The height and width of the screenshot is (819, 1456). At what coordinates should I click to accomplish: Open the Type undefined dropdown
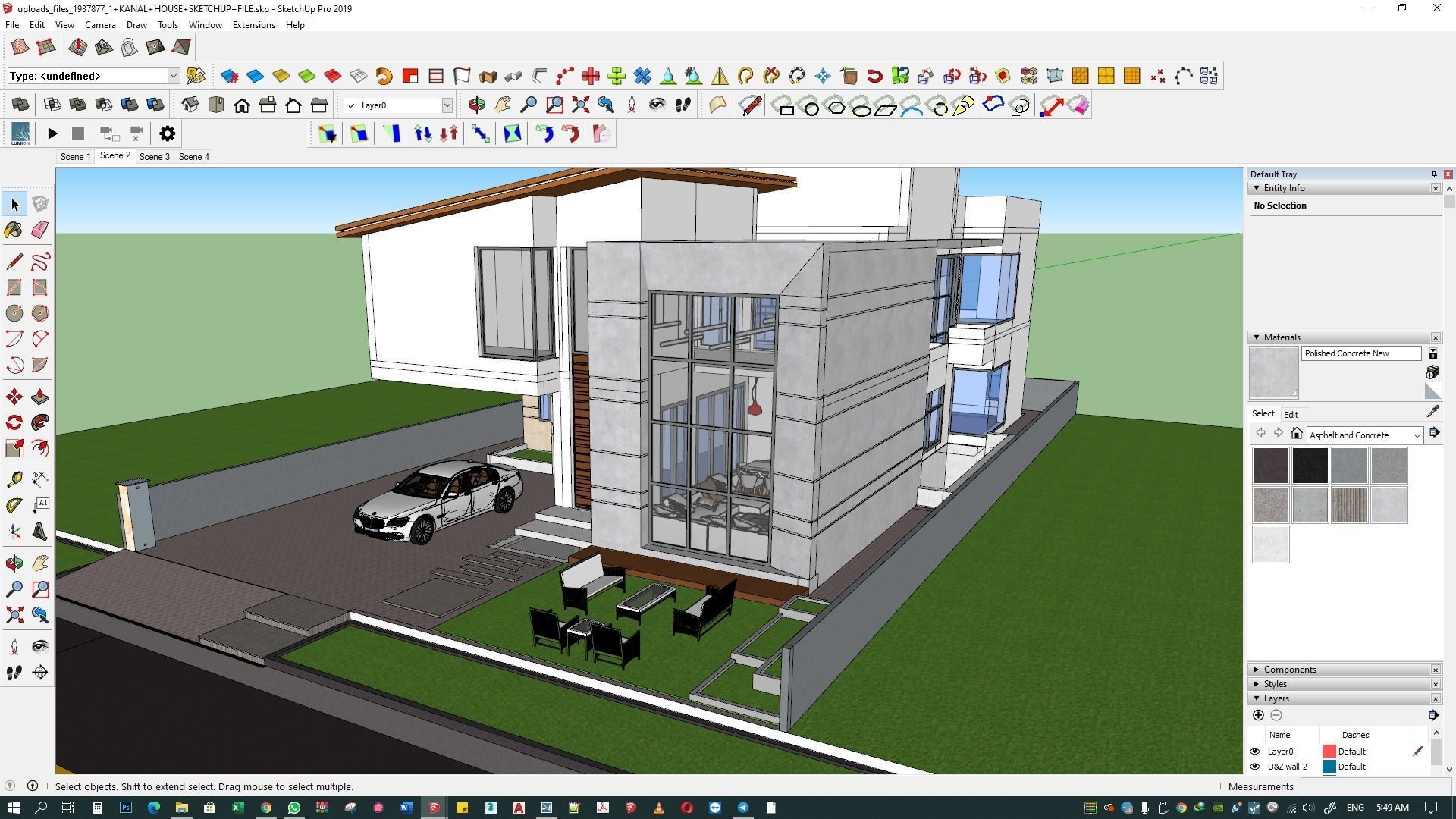tap(174, 76)
